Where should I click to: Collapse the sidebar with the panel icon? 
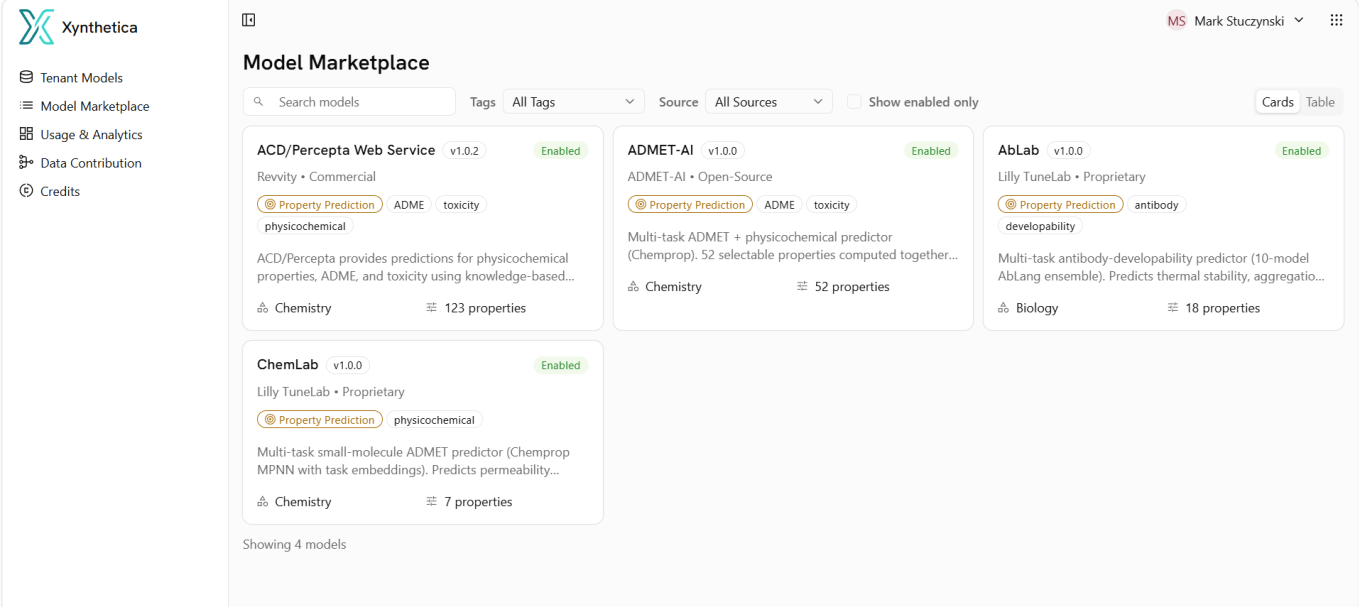249,20
